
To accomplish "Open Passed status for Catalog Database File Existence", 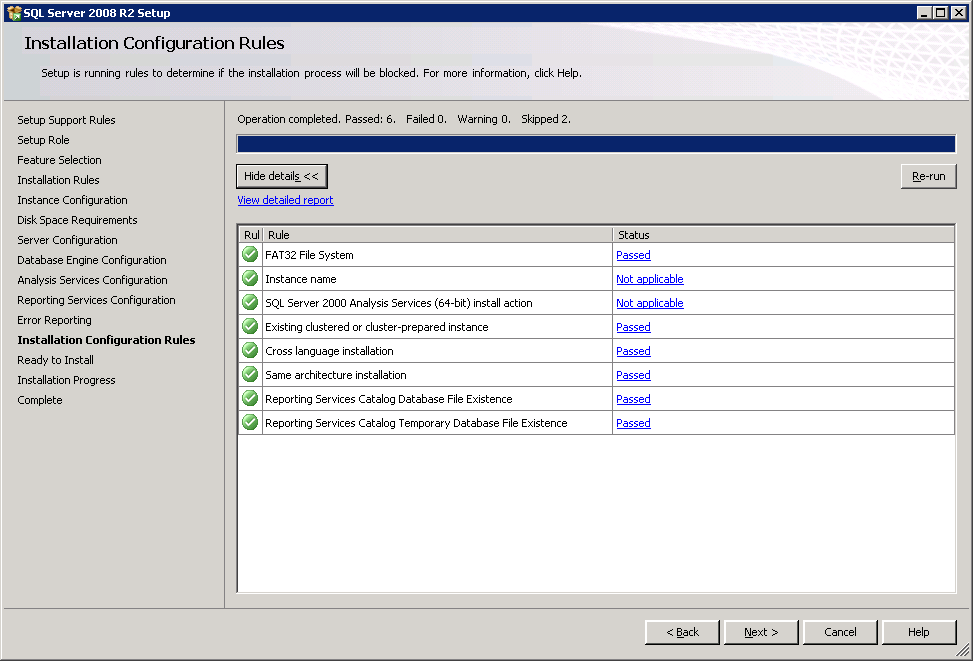I will [x=634, y=399].
